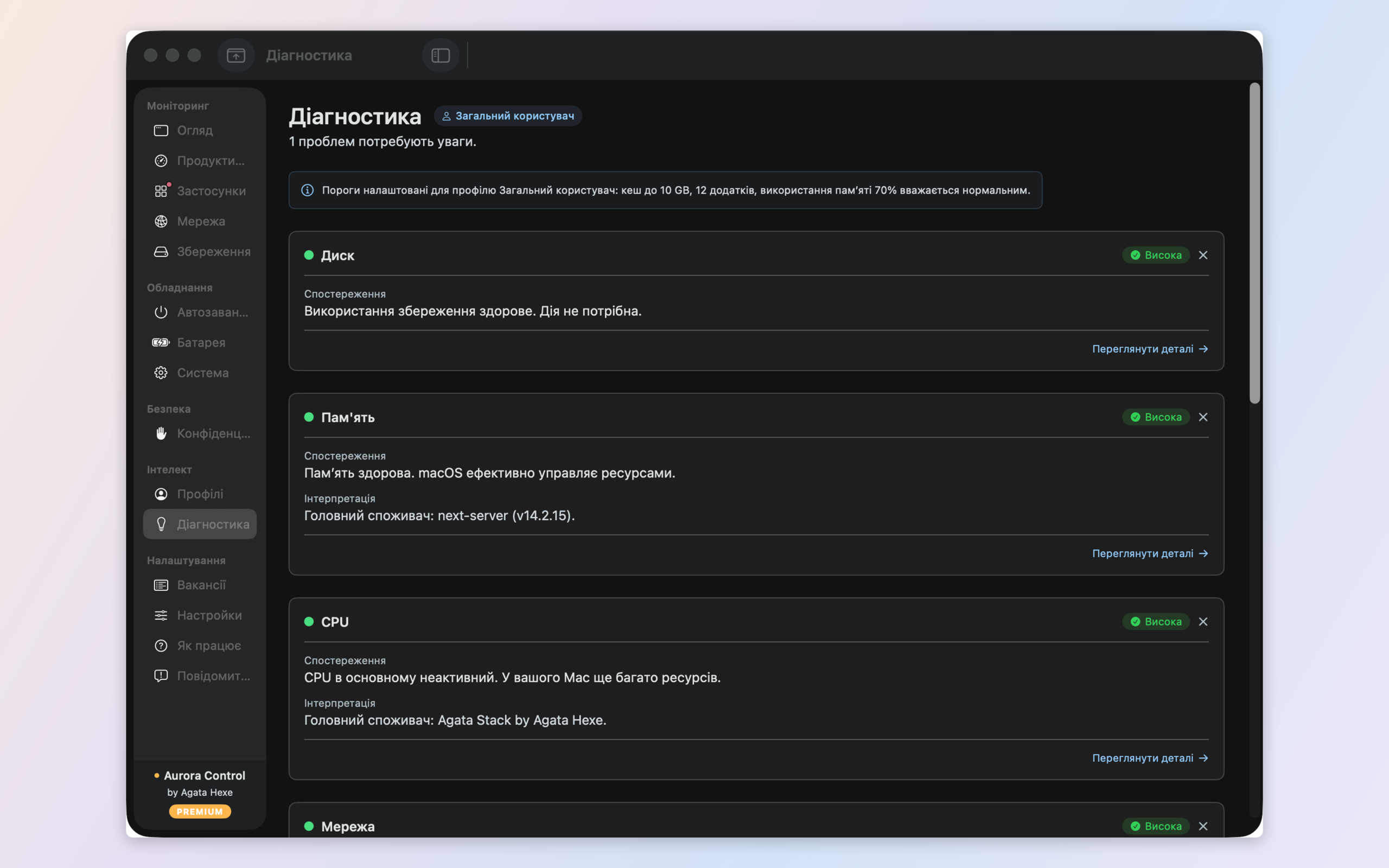Open Вакансії list icon item
Viewport: 1389px width, 868px height.
click(200, 585)
